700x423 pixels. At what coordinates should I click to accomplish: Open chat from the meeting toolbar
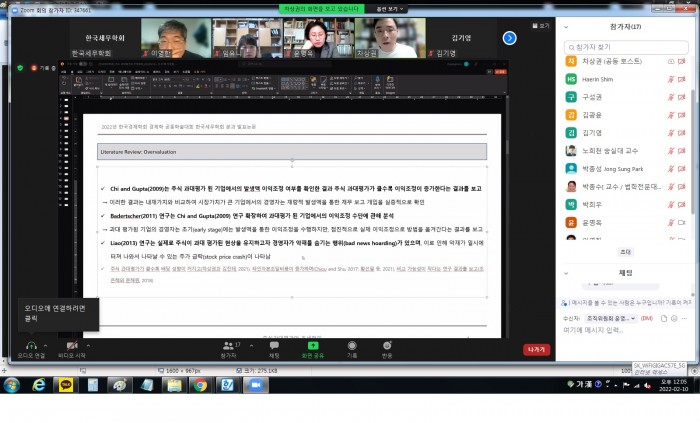(x=274, y=345)
